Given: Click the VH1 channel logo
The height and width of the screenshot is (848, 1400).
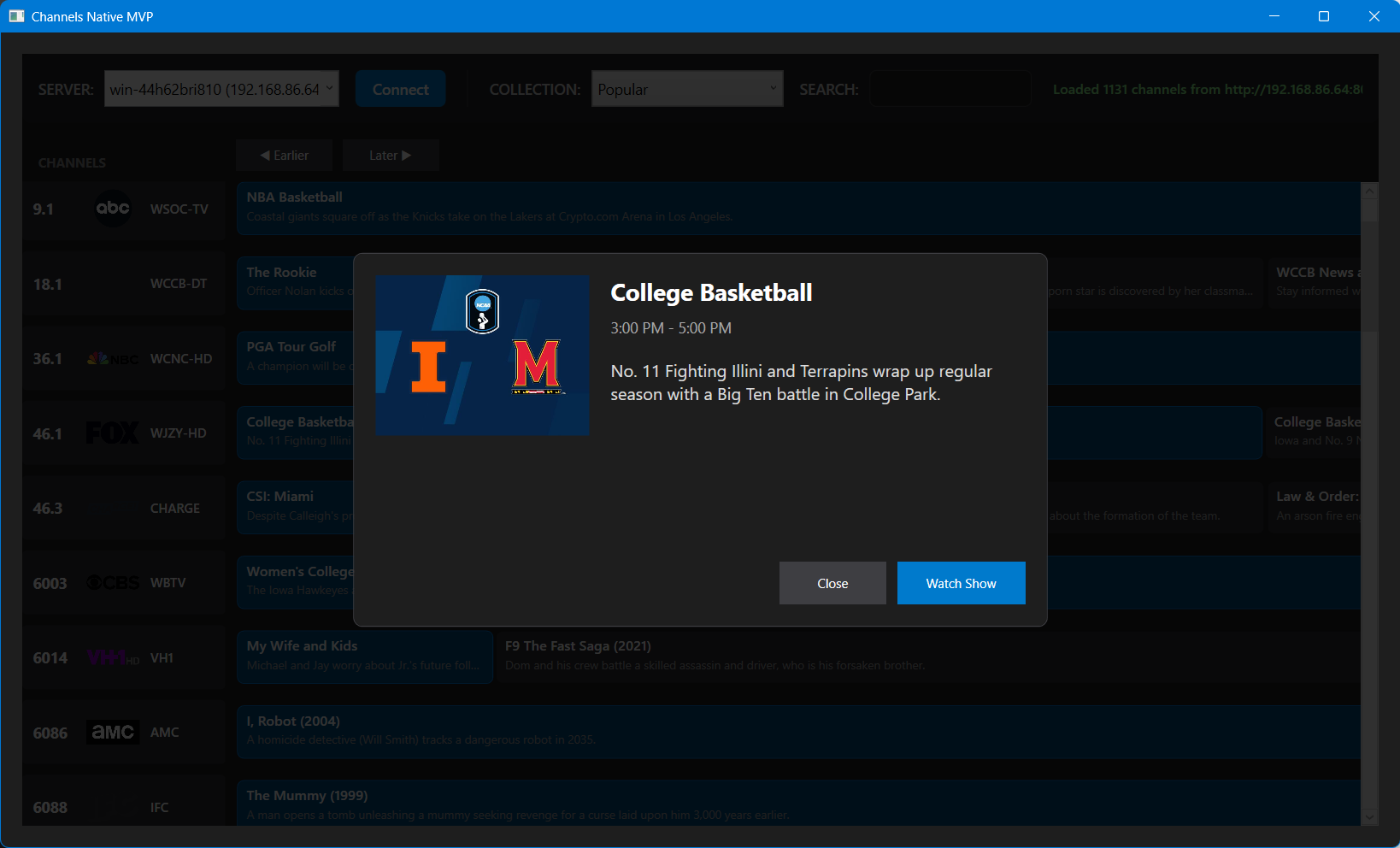Looking at the screenshot, I should 113,657.
